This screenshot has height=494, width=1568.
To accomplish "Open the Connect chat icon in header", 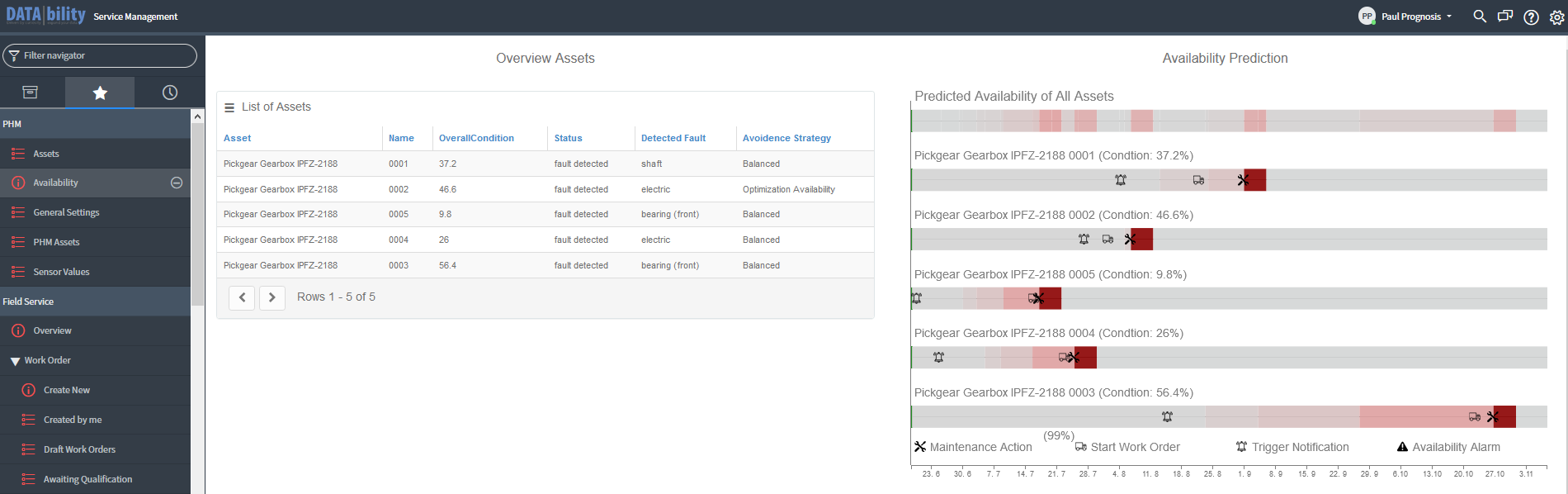I will (x=1505, y=17).
